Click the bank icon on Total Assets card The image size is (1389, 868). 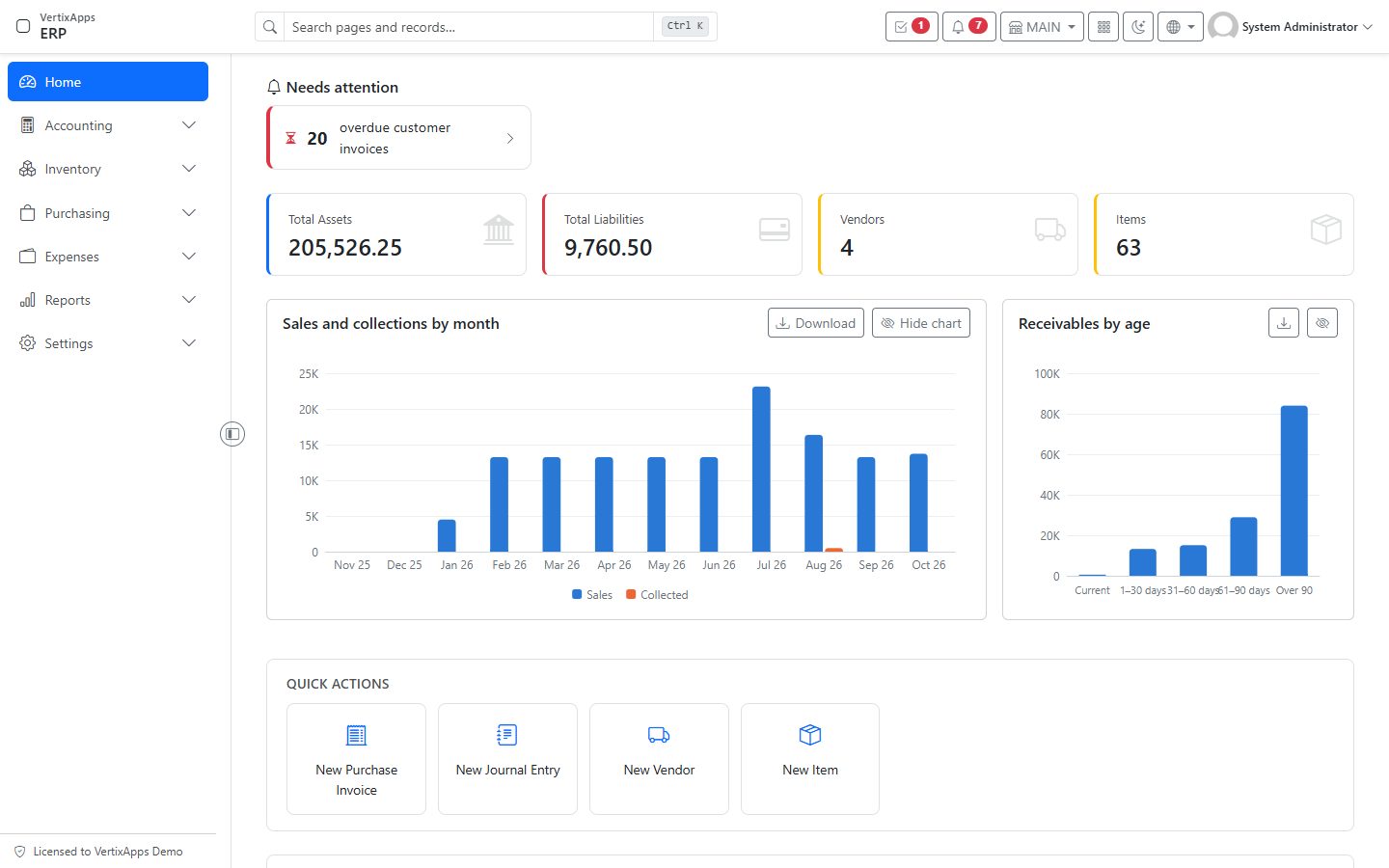[x=499, y=230]
